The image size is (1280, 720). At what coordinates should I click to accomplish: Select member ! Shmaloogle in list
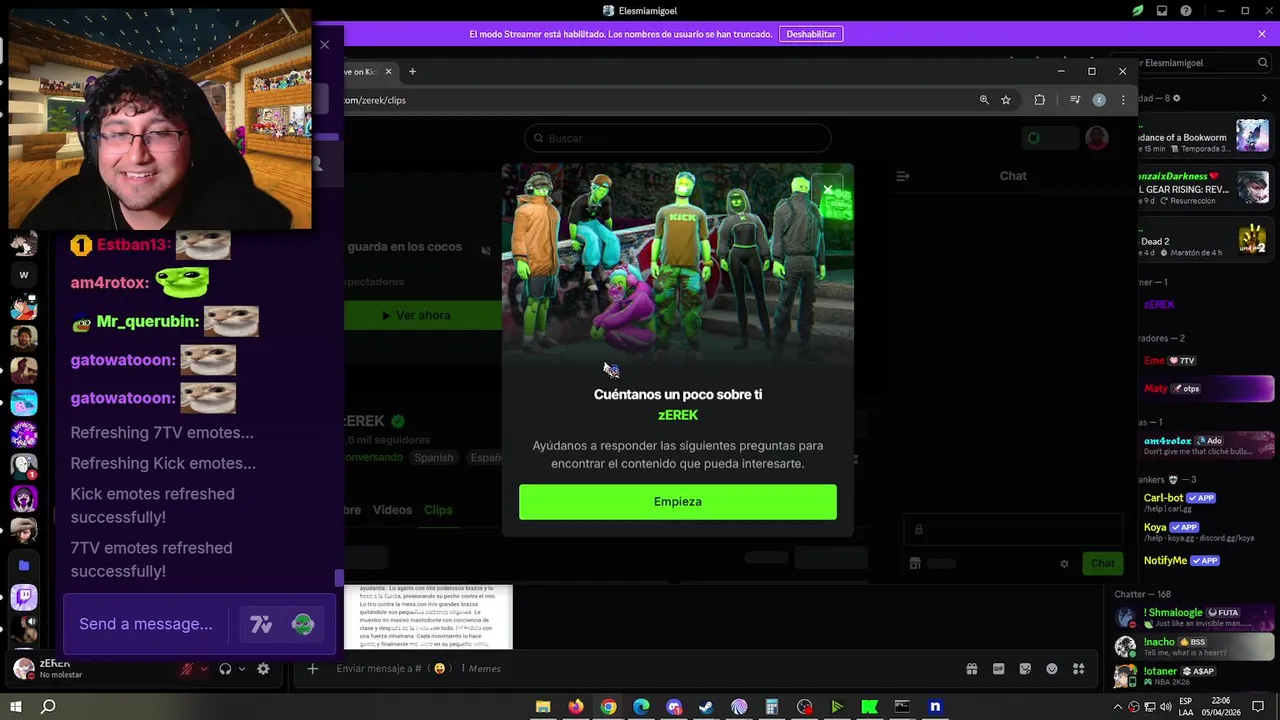pos(1195,618)
